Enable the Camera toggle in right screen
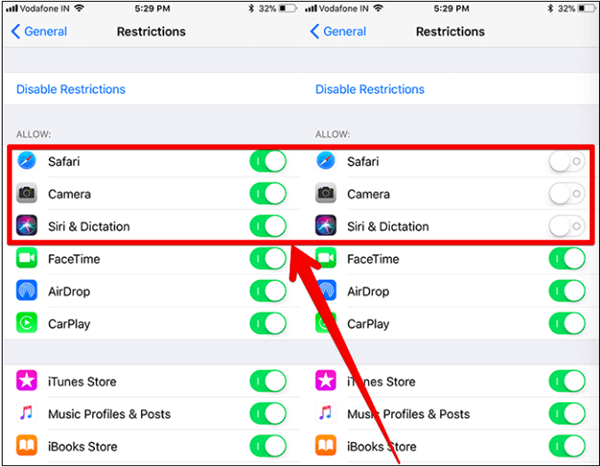Image resolution: width=600 pixels, height=467 pixels. click(x=567, y=194)
